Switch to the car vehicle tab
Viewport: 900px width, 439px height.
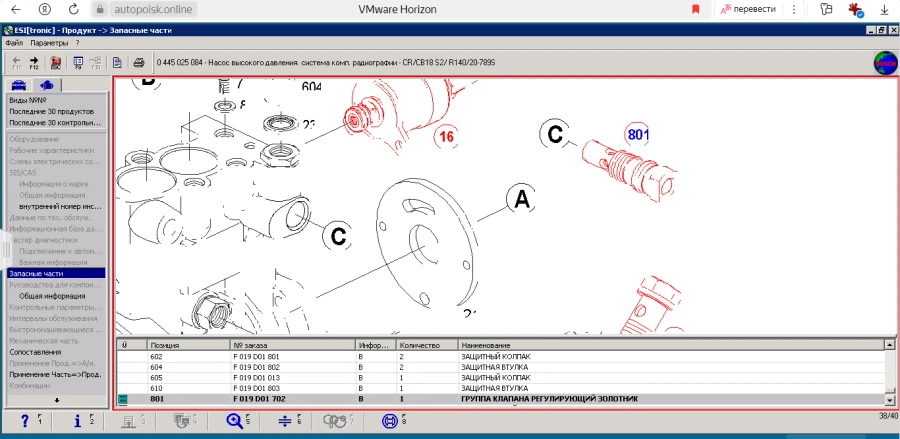point(18,85)
